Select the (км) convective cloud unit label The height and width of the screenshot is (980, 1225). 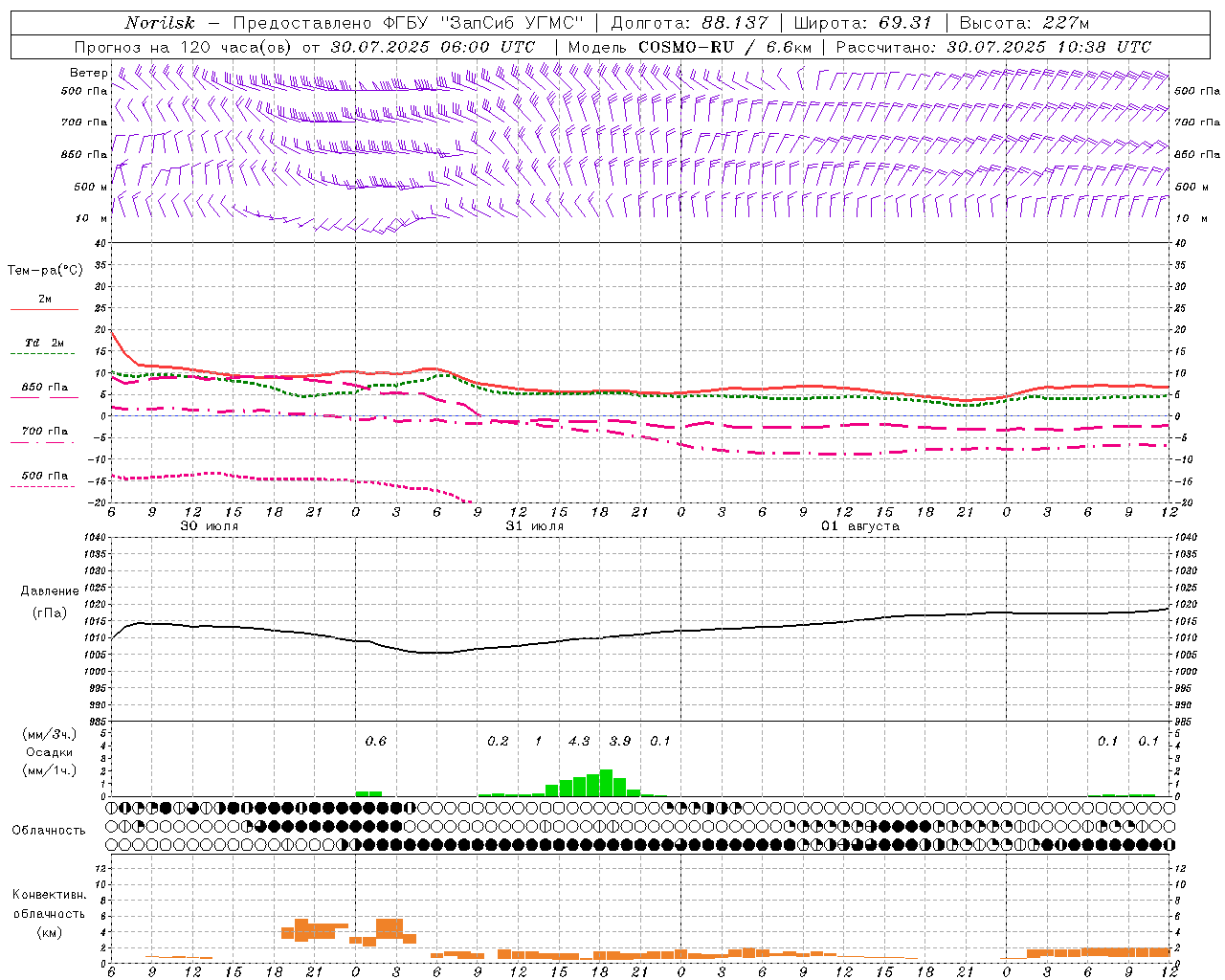(49, 933)
